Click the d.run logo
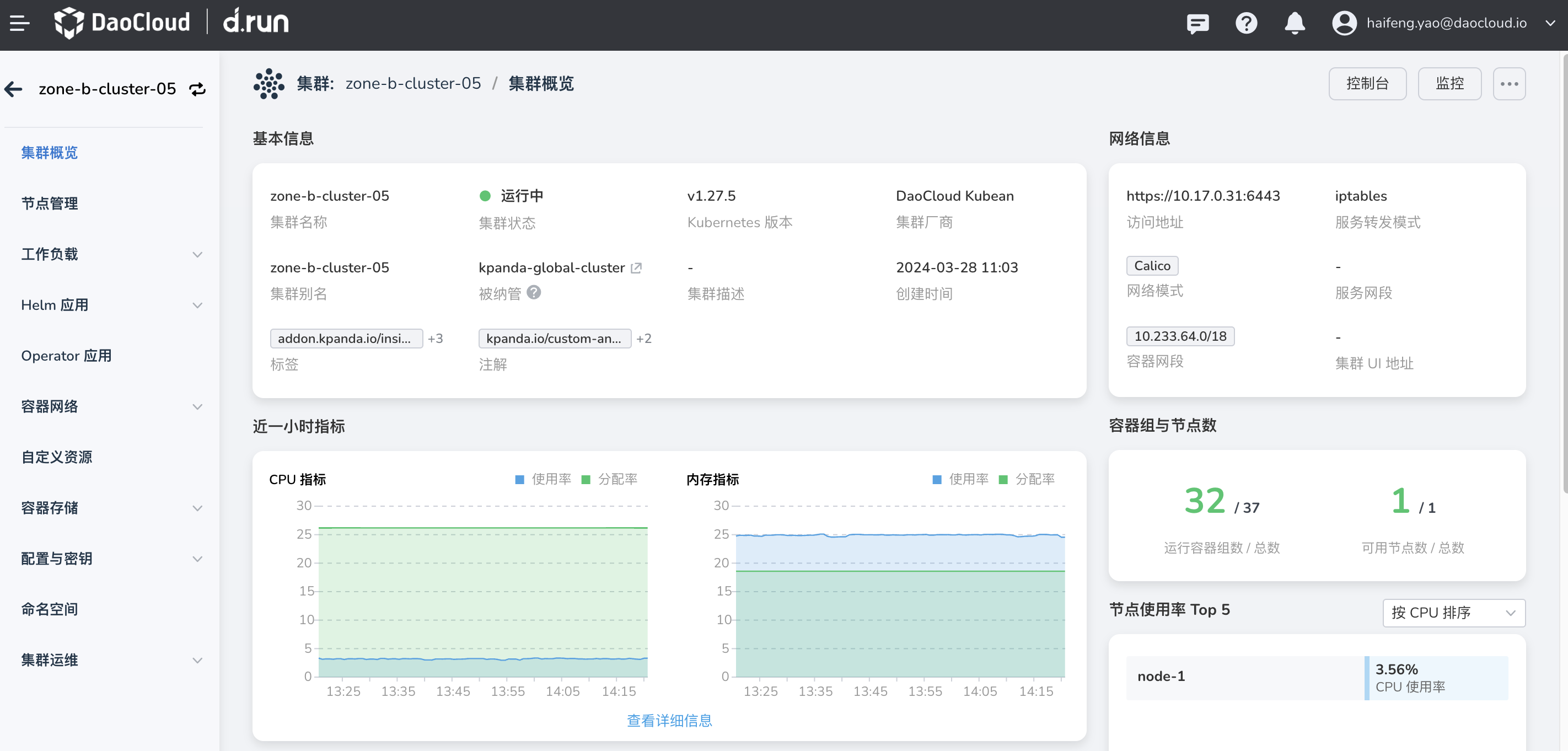Viewport: 1568px width, 751px height. (256, 22)
